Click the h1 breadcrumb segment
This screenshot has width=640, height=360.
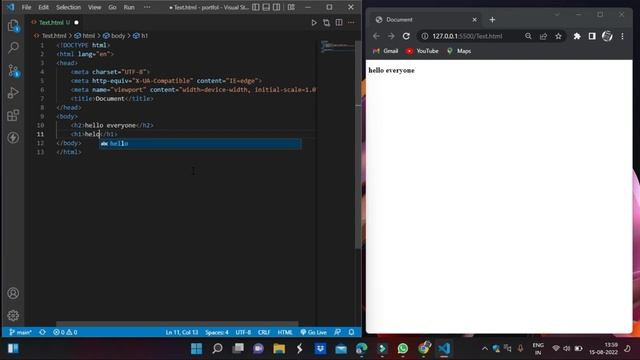[x=141, y=36]
